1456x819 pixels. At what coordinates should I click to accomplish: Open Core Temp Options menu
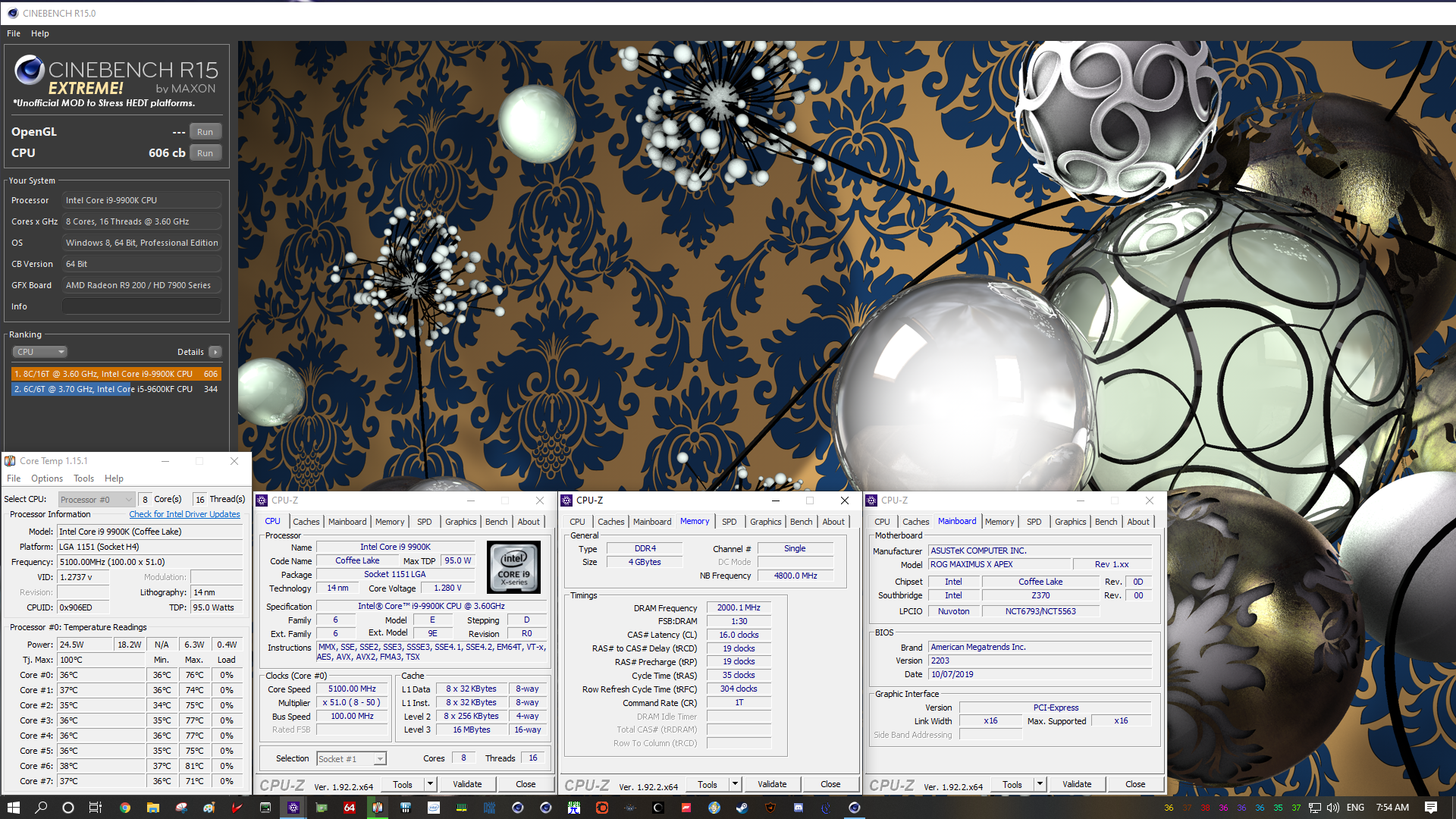[x=47, y=479]
